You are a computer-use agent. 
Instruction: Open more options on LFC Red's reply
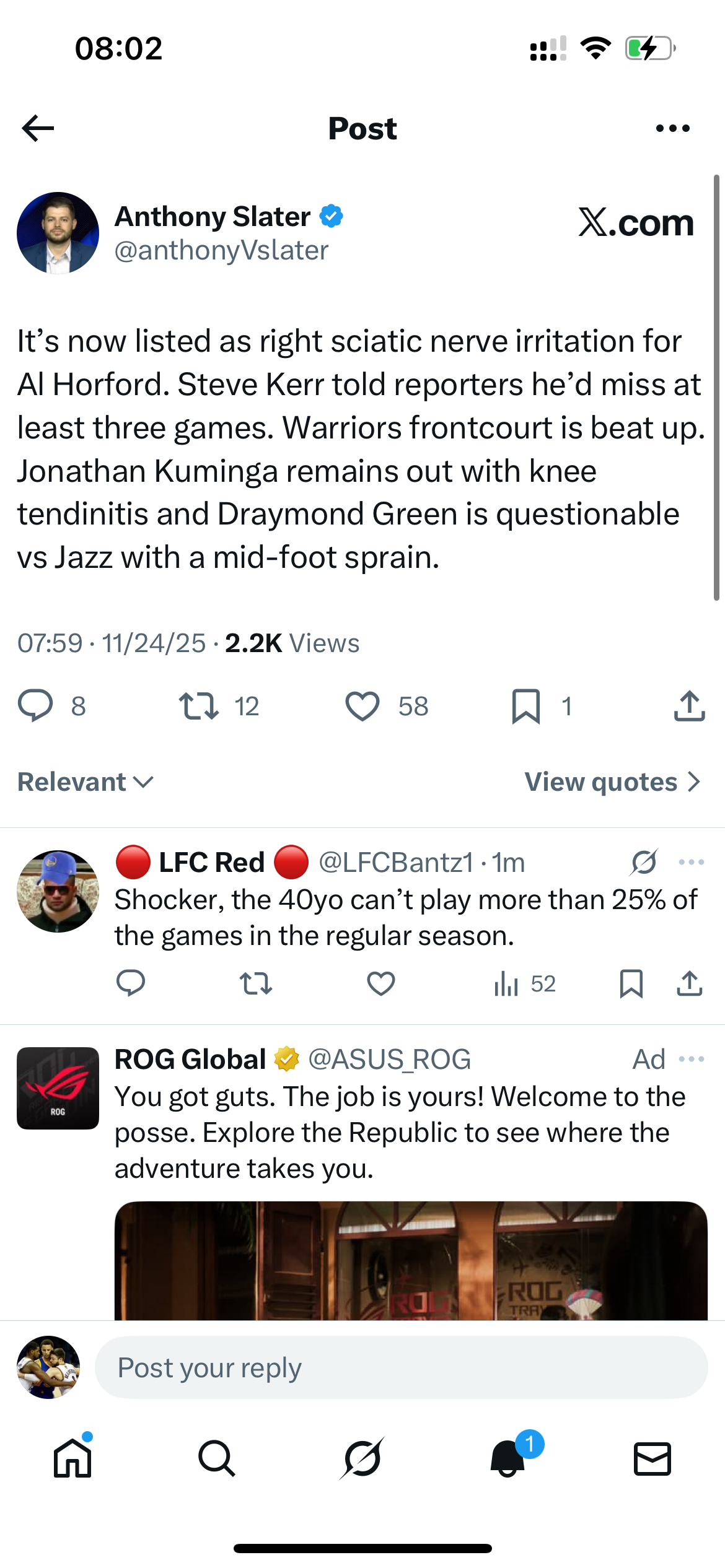pyautogui.click(x=691, y=862)
